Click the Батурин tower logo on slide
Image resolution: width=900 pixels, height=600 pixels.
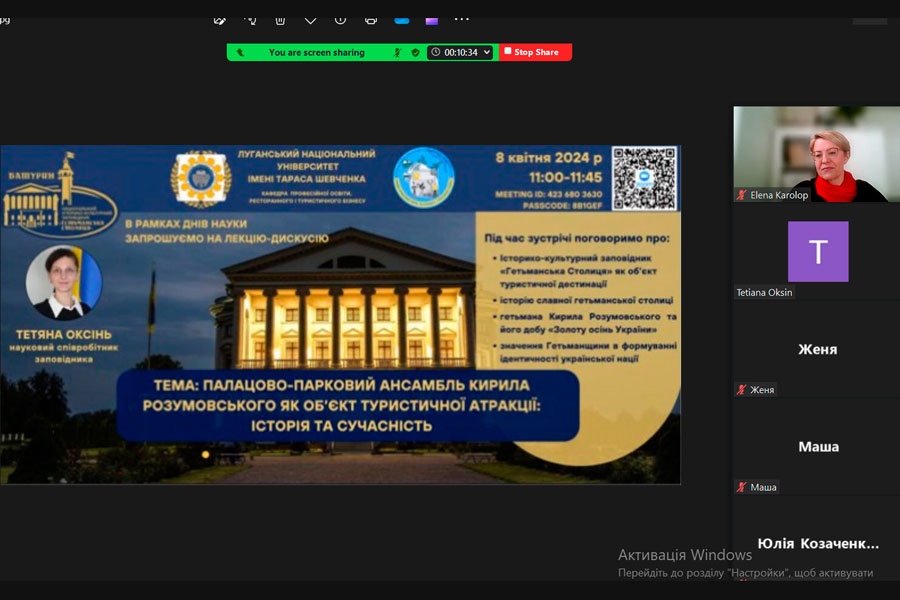point(59,196)
